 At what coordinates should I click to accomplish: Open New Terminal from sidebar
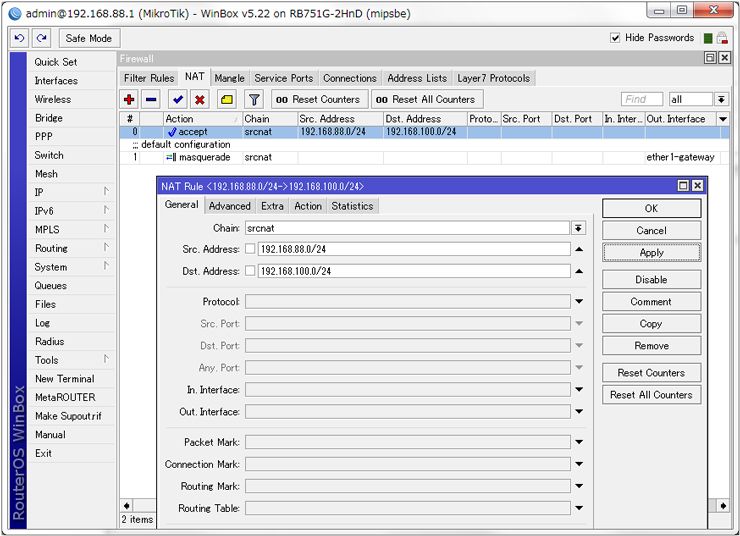(x=72, y=379)
